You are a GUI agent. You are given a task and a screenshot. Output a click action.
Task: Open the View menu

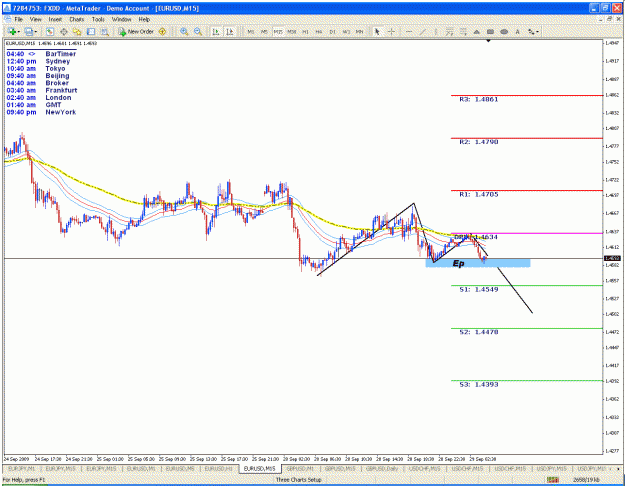click(x=35, y=19)
